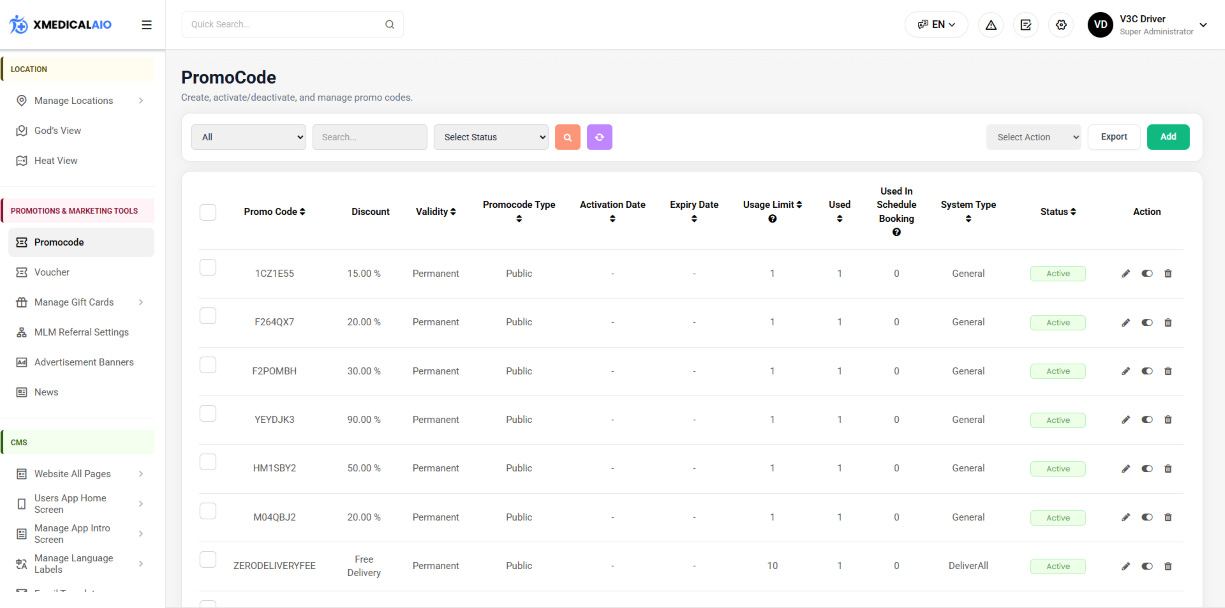1225x608 pixels.
Task: Open the EN language dropdown
Action: (x=936, y=25)
